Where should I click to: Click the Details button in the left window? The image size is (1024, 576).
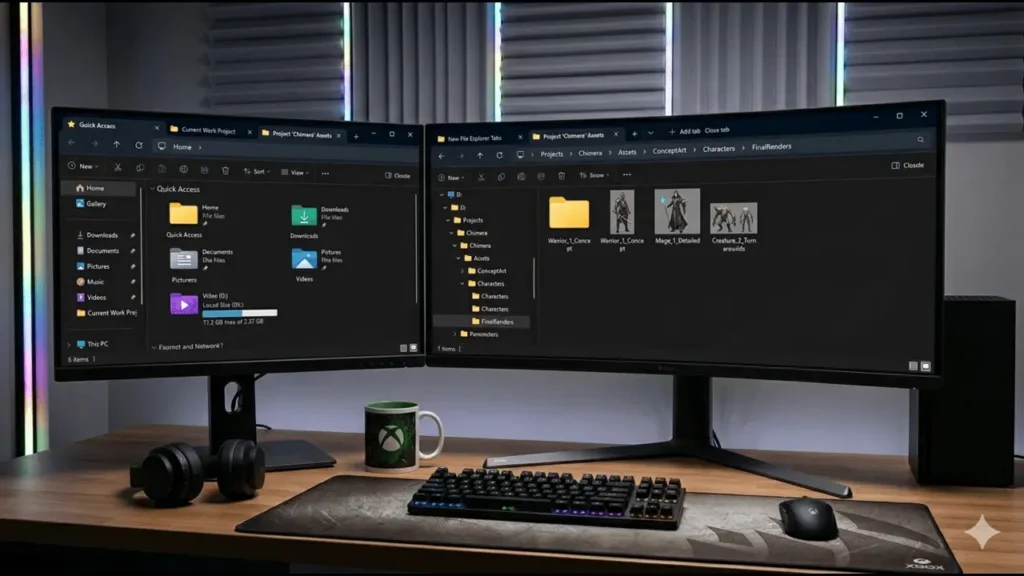pos(396,174)
